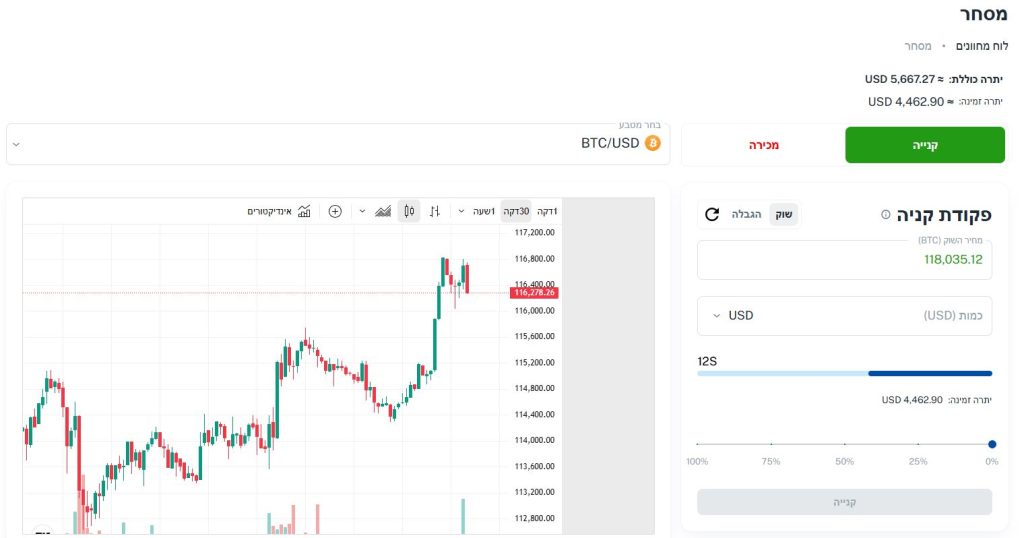Expand the BTC/USD currency selector

point(16,144)
